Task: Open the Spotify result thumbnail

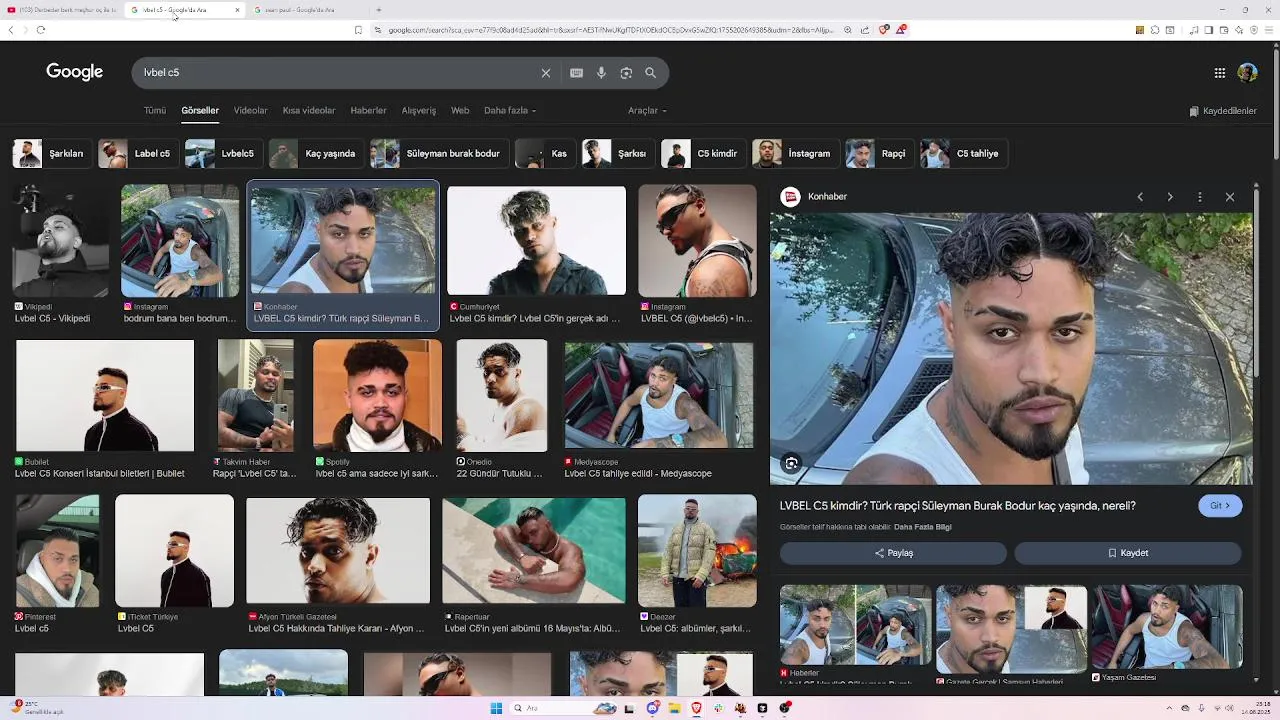Action: pyautogui.click(x=377, y=396)
